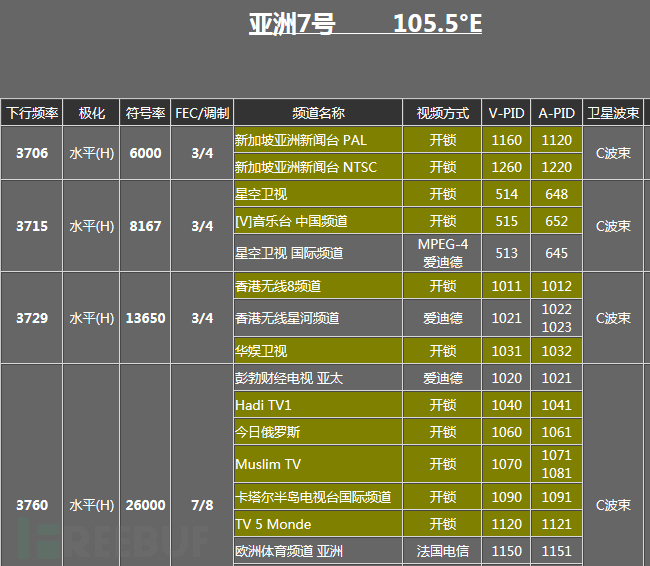
Task: Select the Hadi TV1 channel cell
Action: point(318,405)
